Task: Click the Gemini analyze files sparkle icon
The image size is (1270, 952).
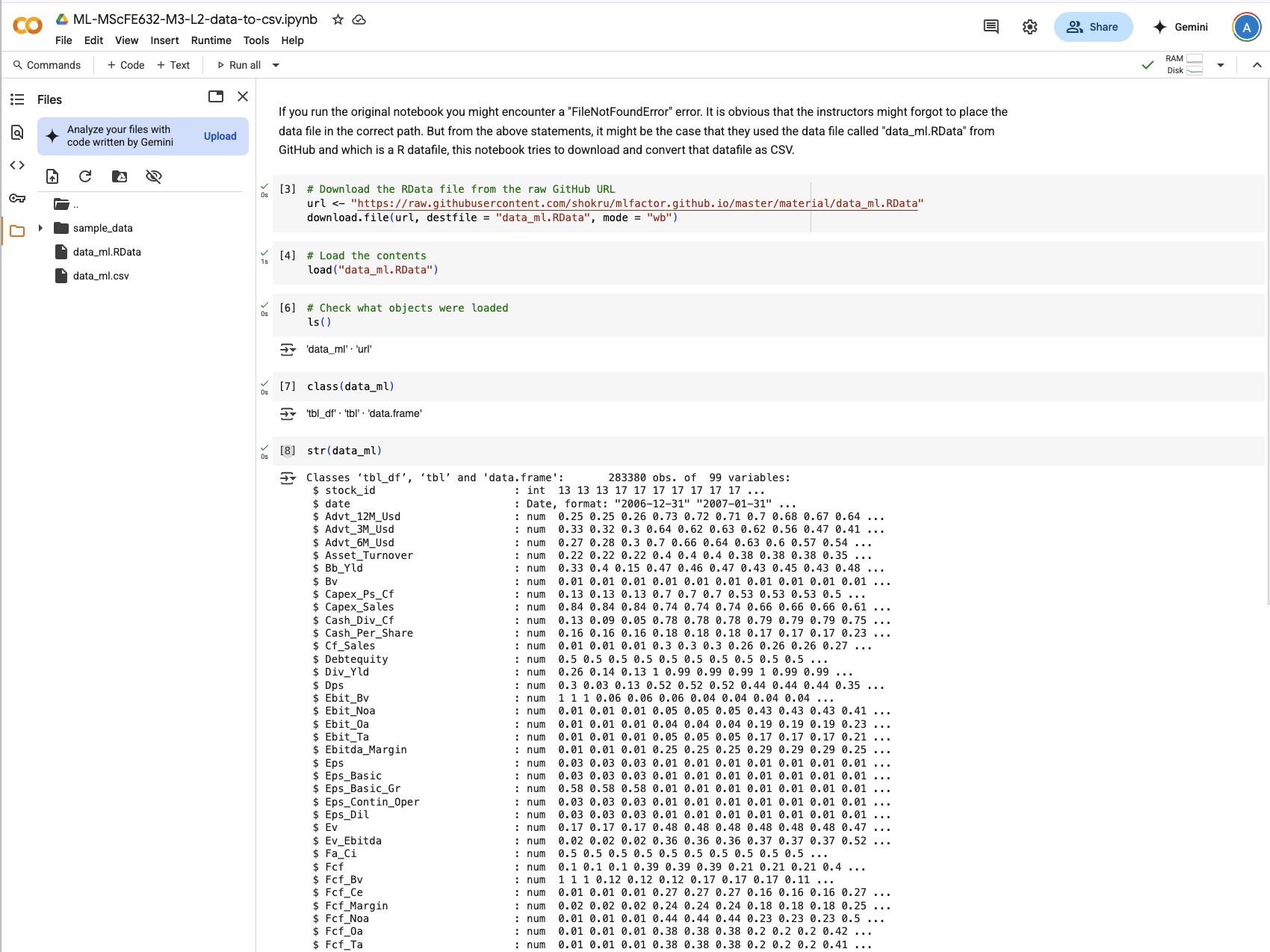Action: (52, 136)
